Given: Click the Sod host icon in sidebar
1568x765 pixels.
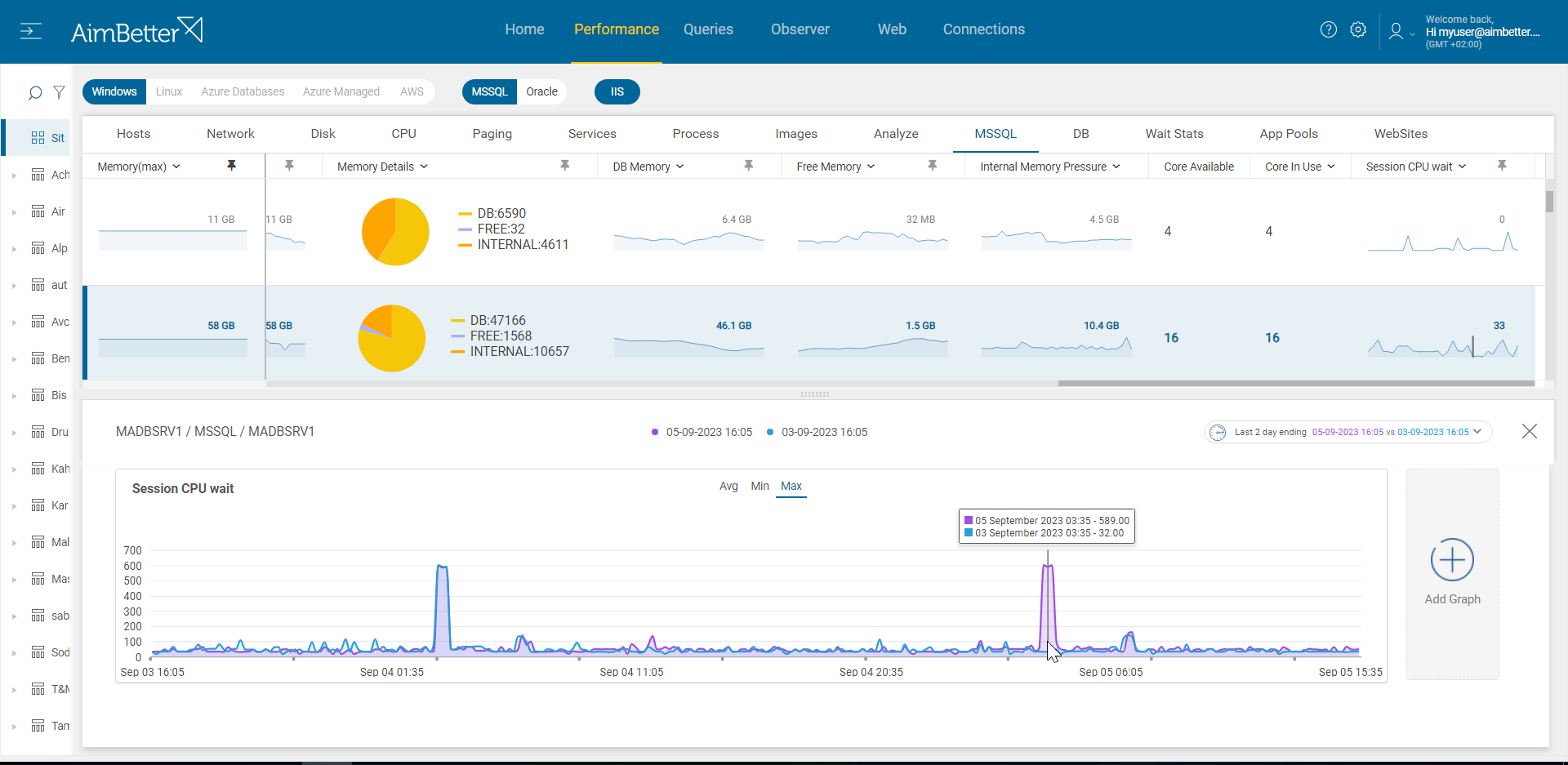Looking at the screenshot, I should (x=38, y=652).
